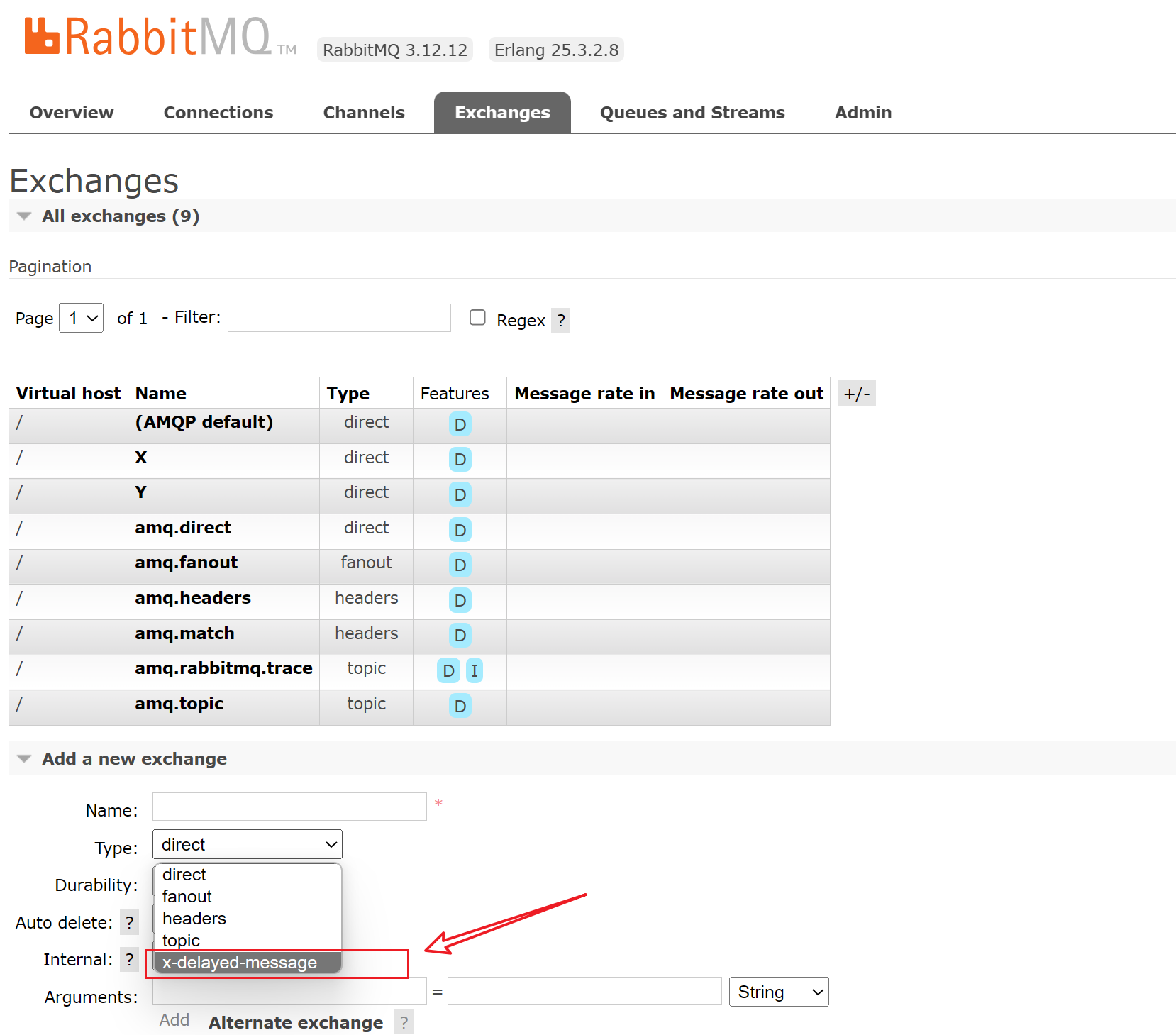The image size is (1176, 1035).
Task: Open the Regex help question mark
Action: (561, 320)
